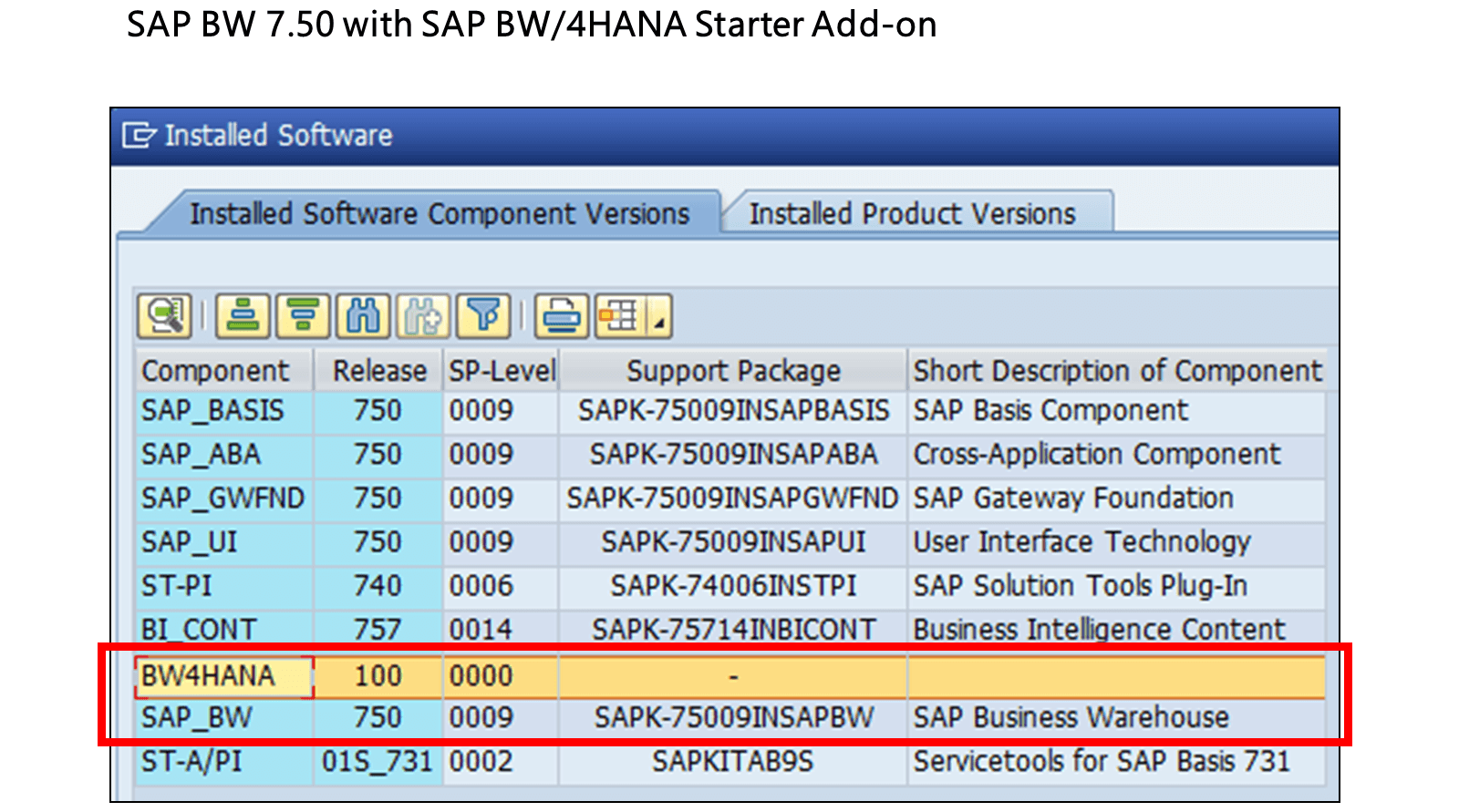This screenshot has height=812, width=1459.
Task: Select SP-Level 0002 in the ST-A/PI row
Action: click(502, 761)
